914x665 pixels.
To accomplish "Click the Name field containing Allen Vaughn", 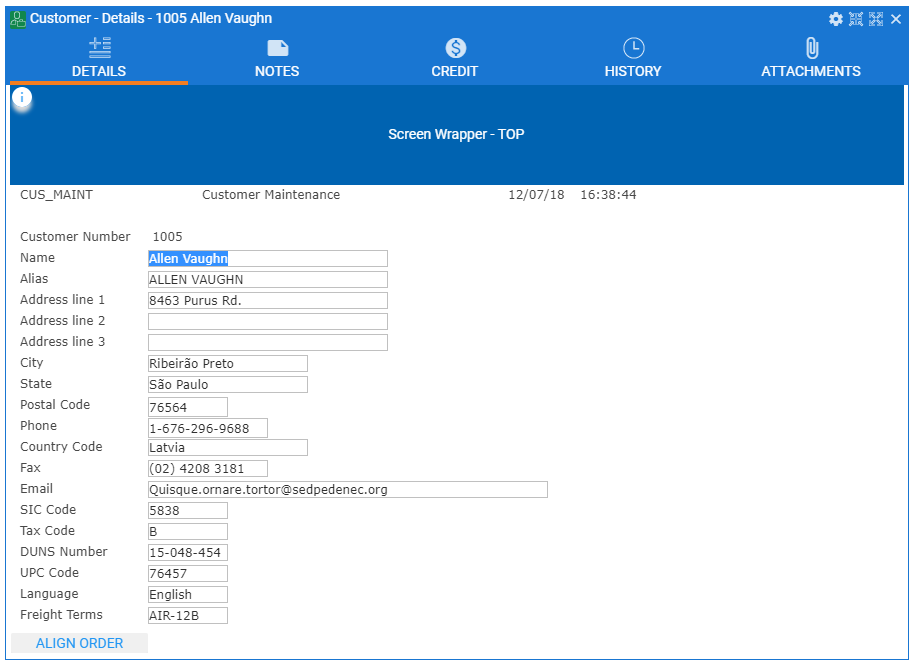I will click(267, 259).
